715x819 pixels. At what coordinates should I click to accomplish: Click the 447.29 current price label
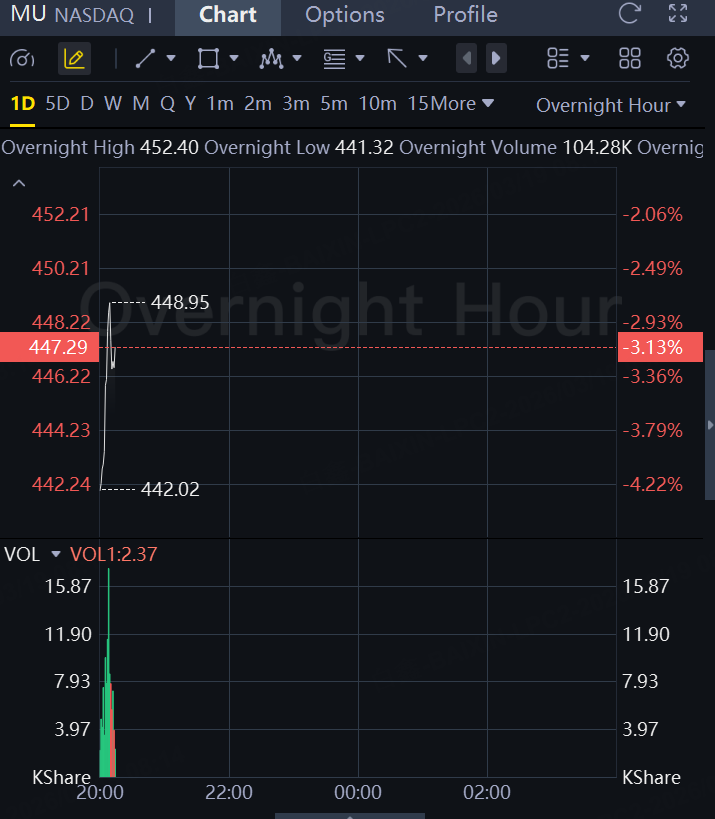click(x=50, y=348)
